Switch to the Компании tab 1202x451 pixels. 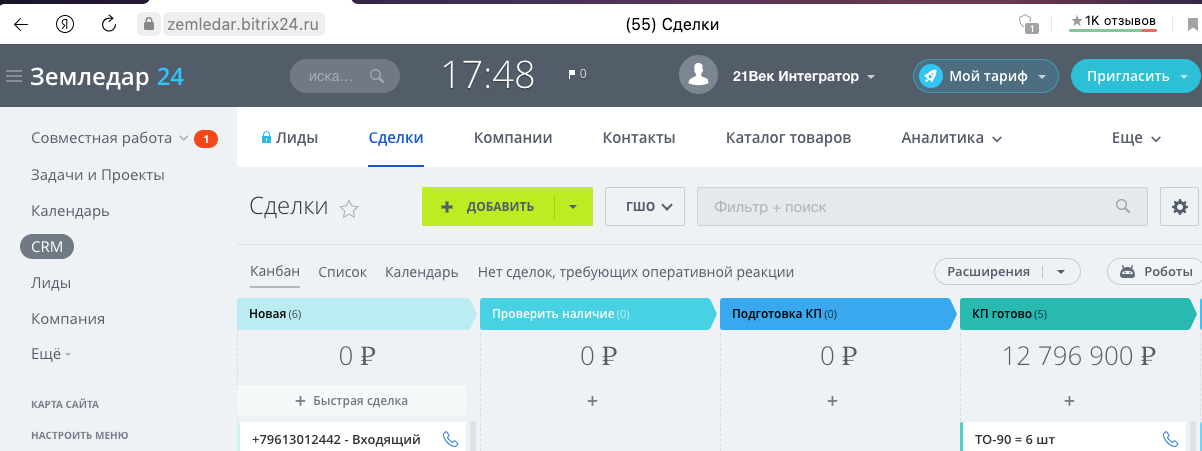coord(513,138)
